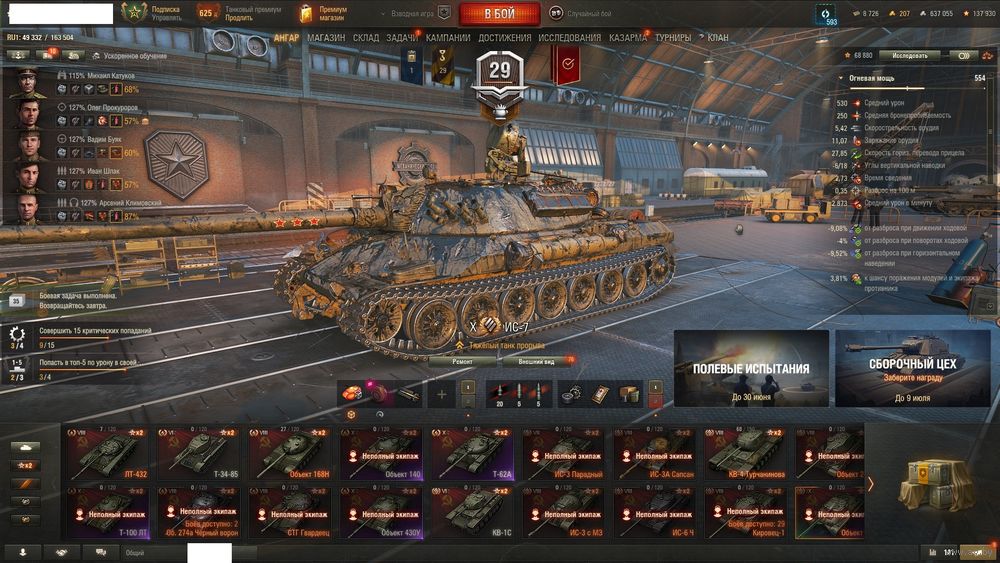
Task: Toggle Ускоренное обучение crew training
Action: tap(129, 55)
